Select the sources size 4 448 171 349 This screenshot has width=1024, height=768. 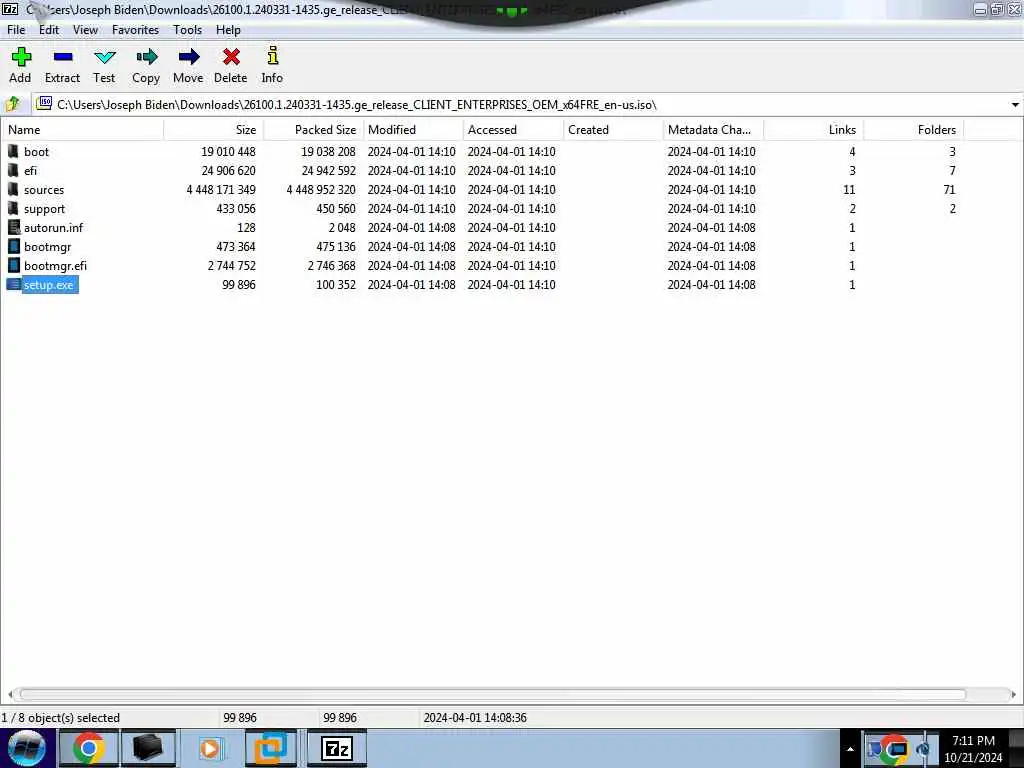[221, 190]
